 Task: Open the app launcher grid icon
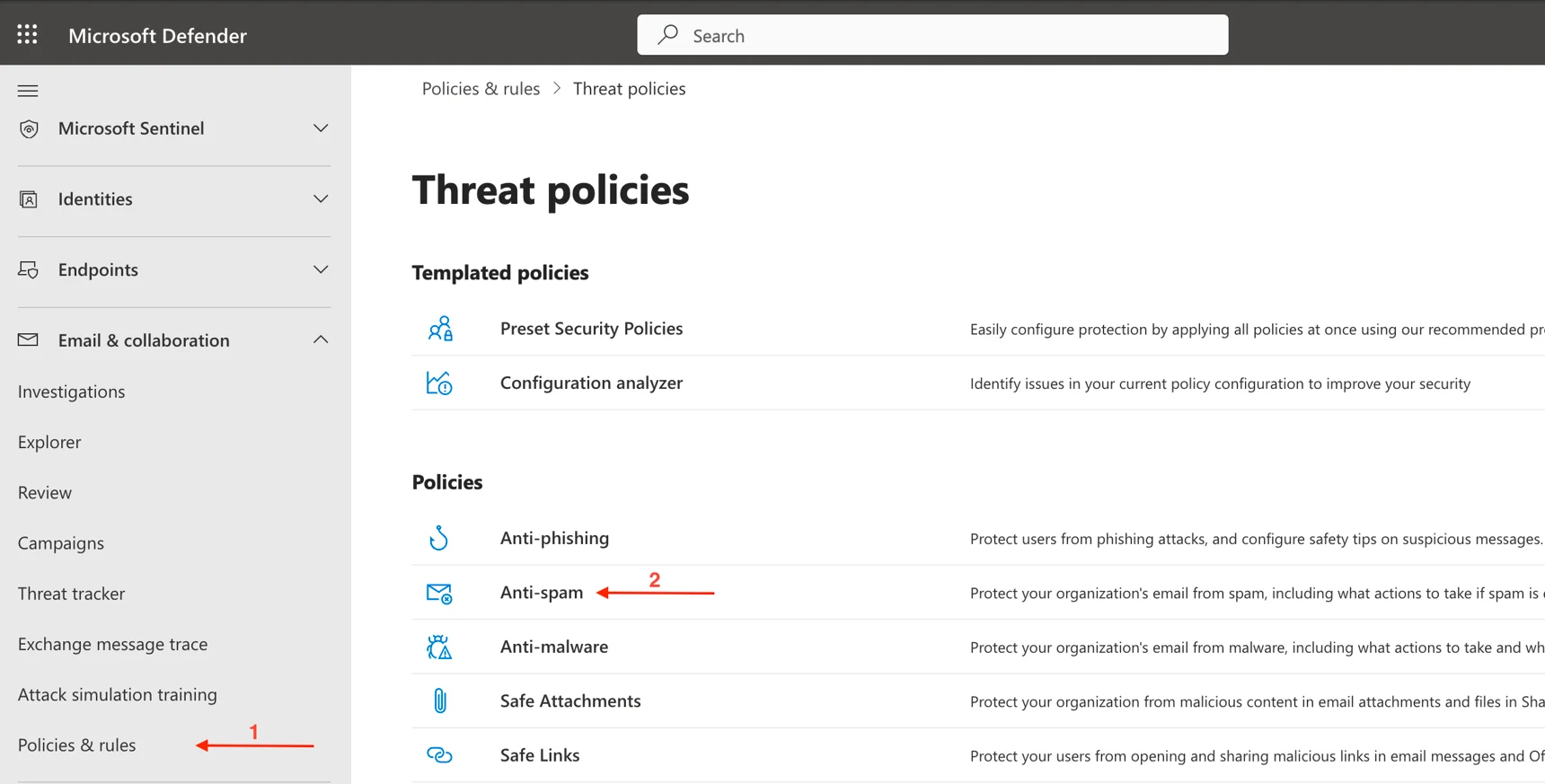(x=27, y=35)
